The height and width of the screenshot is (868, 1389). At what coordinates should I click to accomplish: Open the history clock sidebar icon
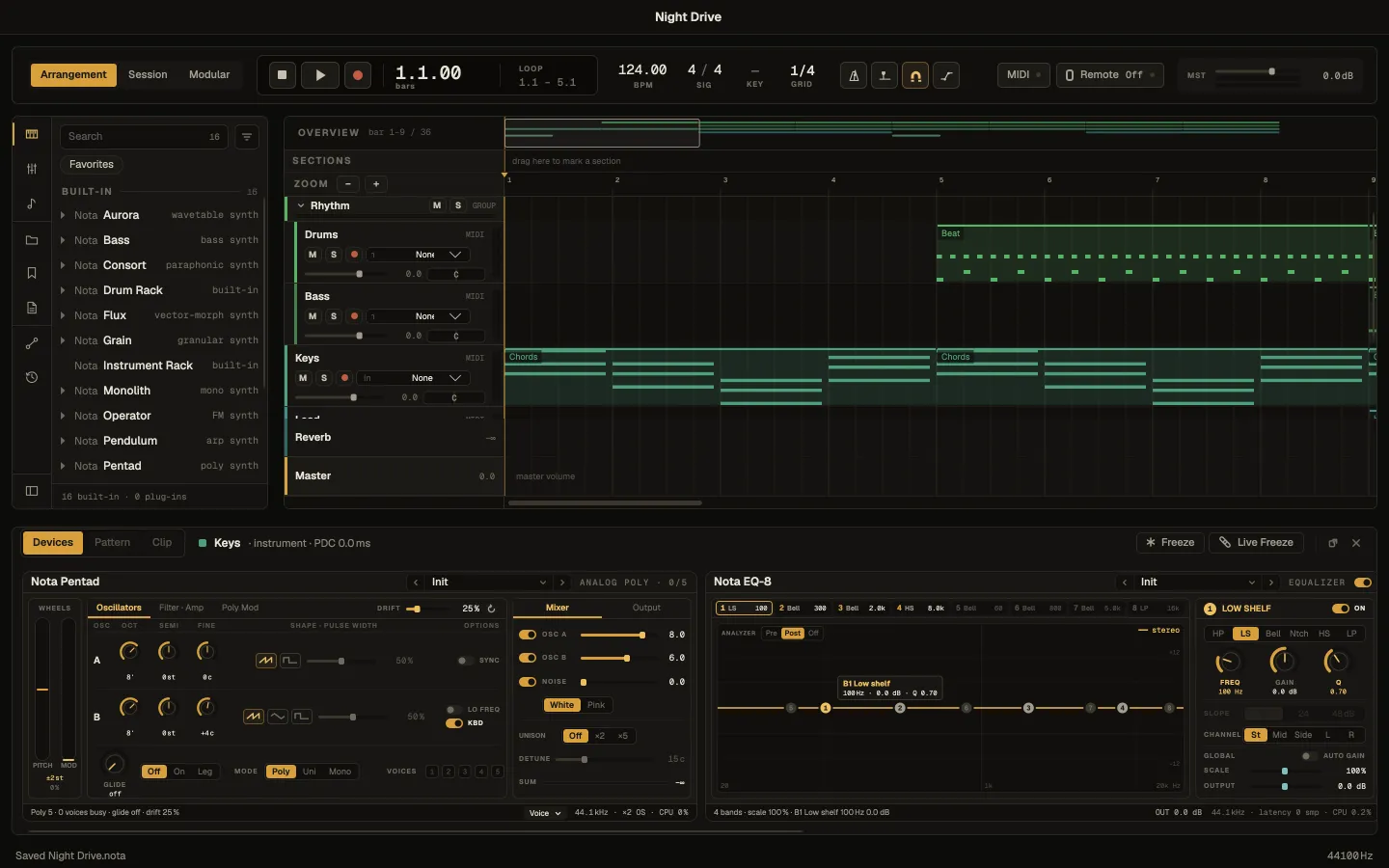point(32,377)
